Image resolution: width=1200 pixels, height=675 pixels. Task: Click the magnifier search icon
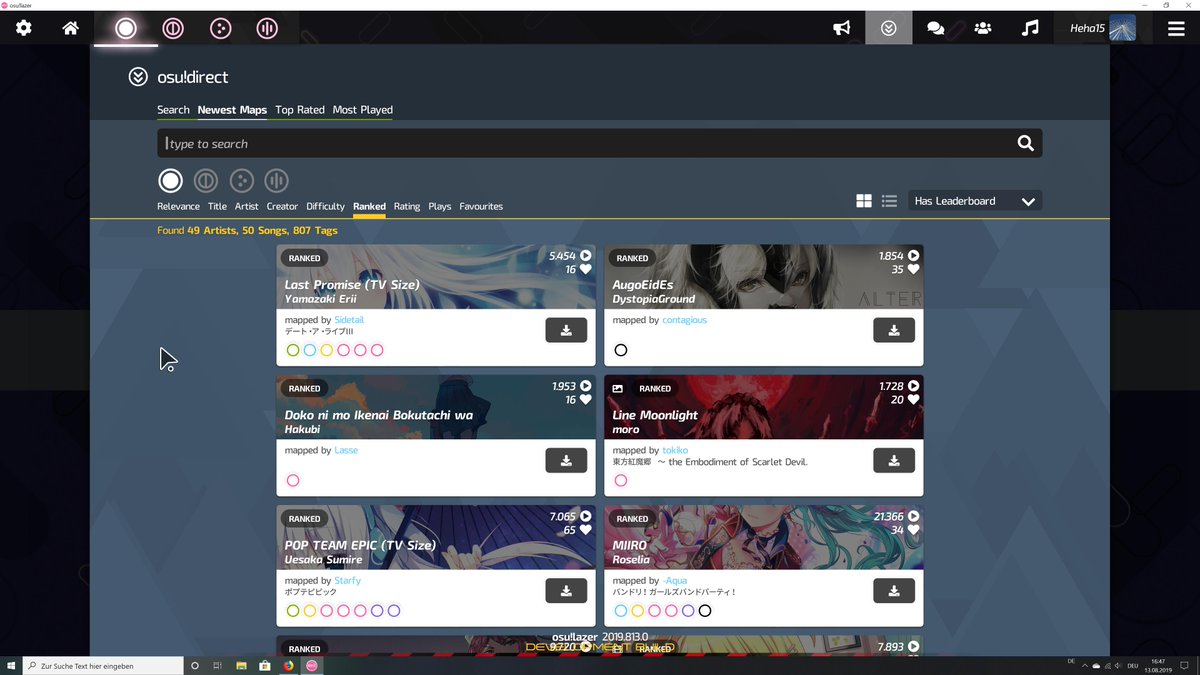click(x=1025, y=143)
